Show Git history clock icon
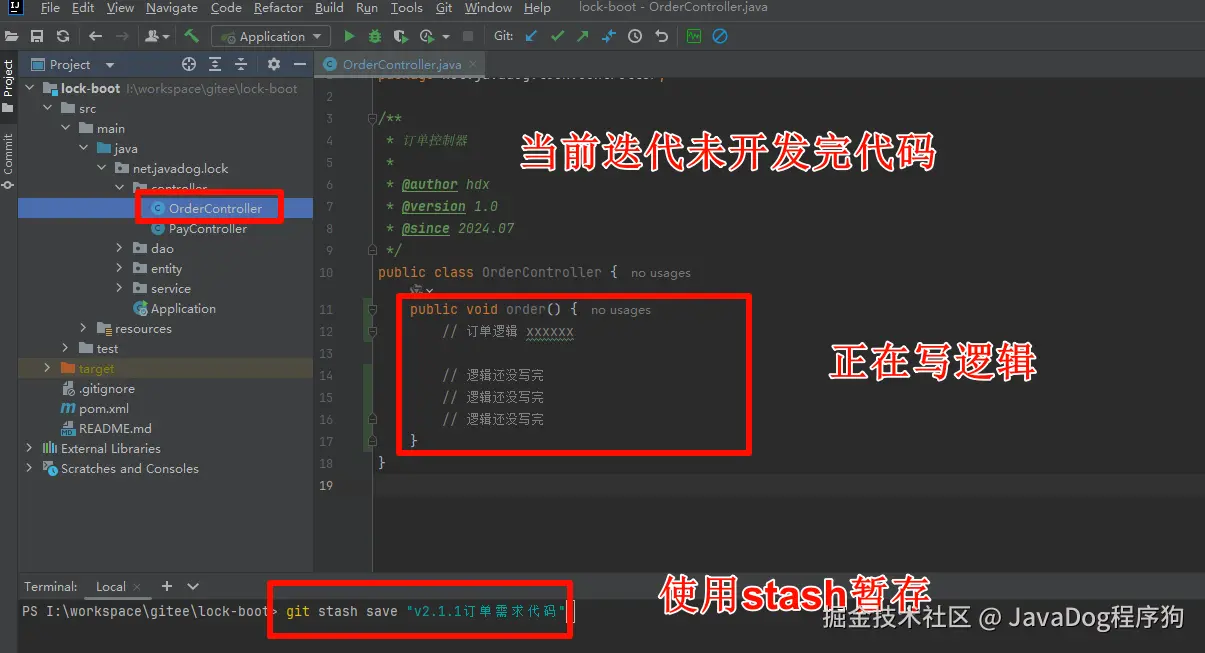 coord(635,36)
